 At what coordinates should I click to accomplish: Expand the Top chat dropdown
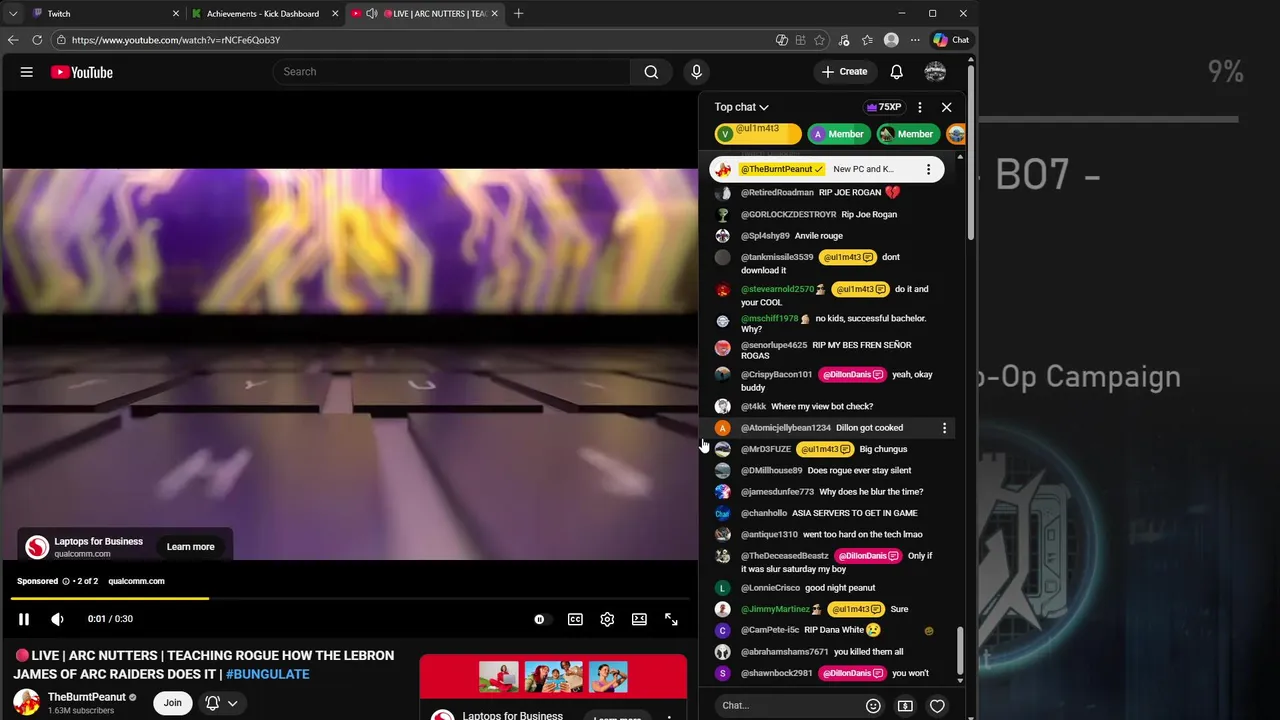tap(741, 107)
